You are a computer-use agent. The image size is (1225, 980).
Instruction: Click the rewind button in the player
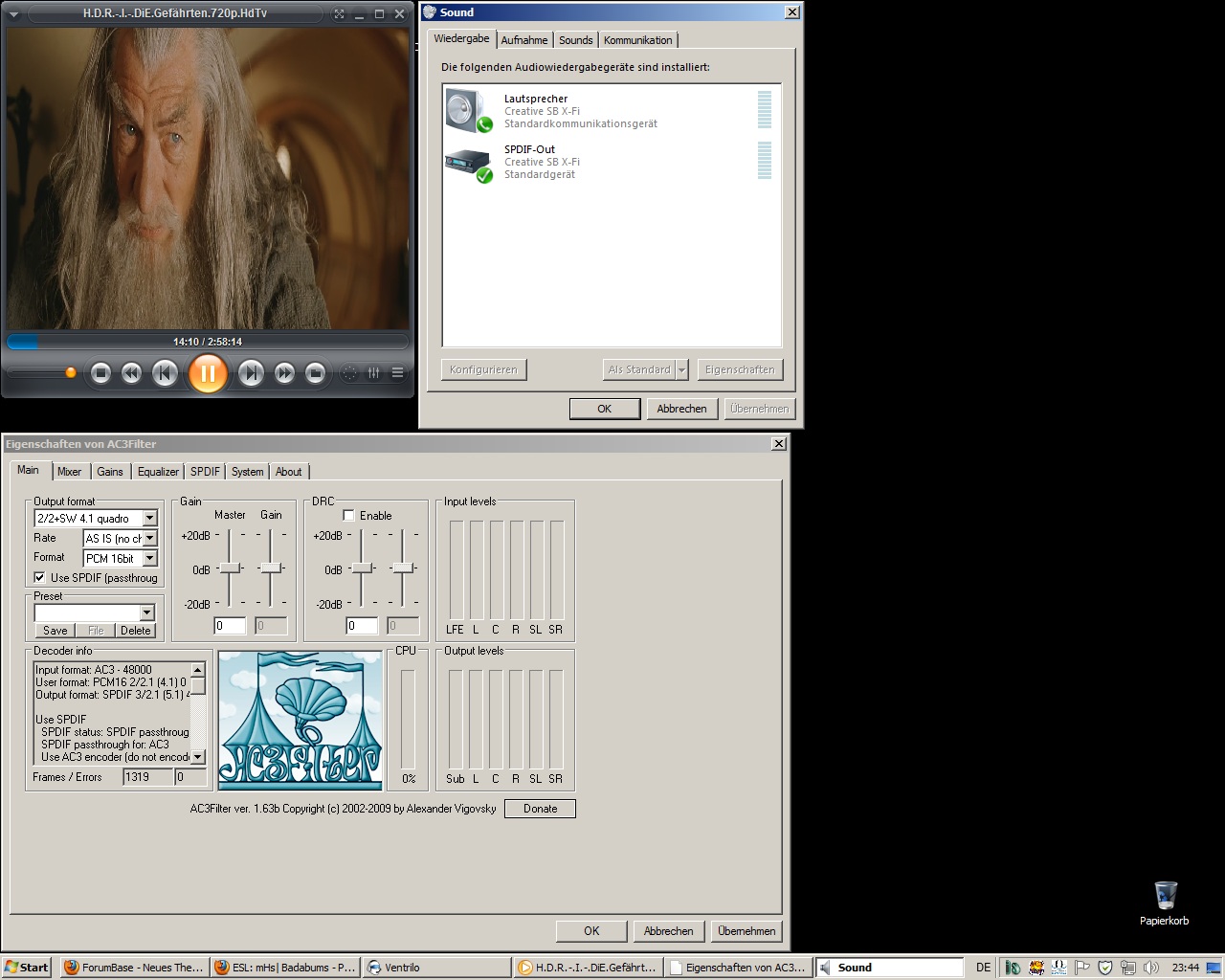[x=132, y=373]
